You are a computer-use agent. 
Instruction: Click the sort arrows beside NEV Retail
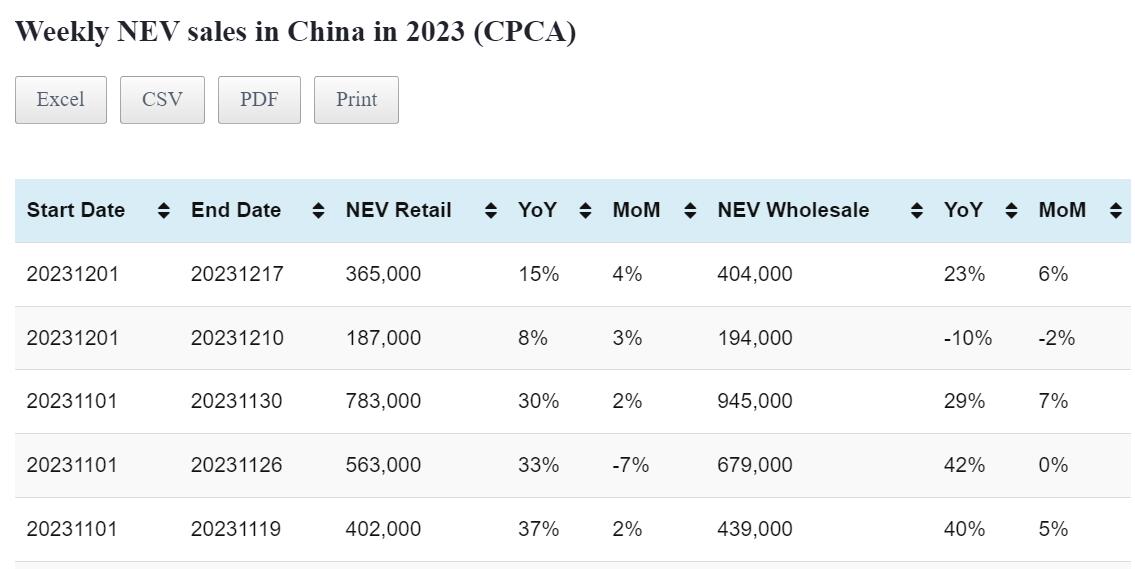coord(491,211)
